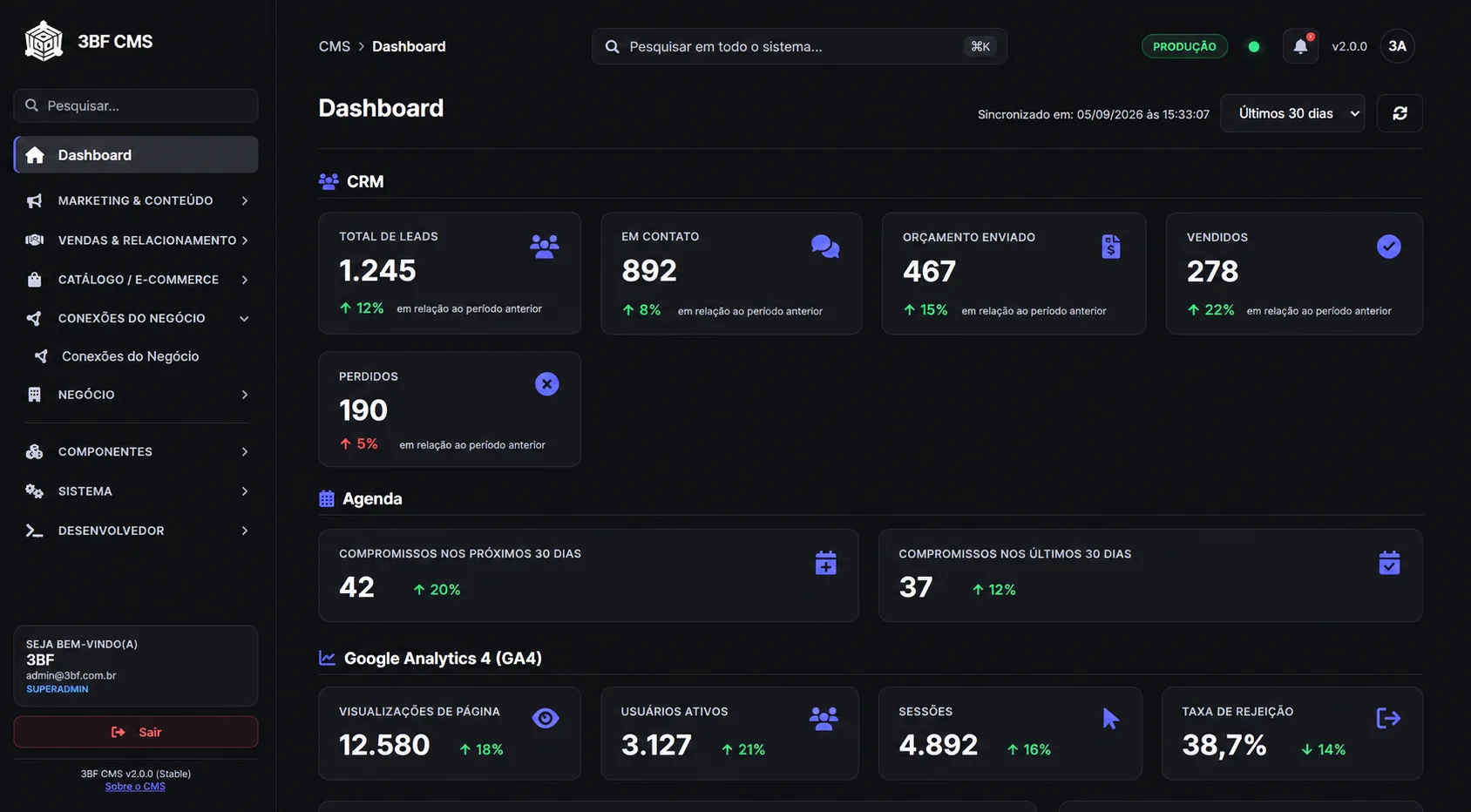Click the 1.245 total leads value
Viewport: 1471px width, 812px height.
[x=377, y=271]
